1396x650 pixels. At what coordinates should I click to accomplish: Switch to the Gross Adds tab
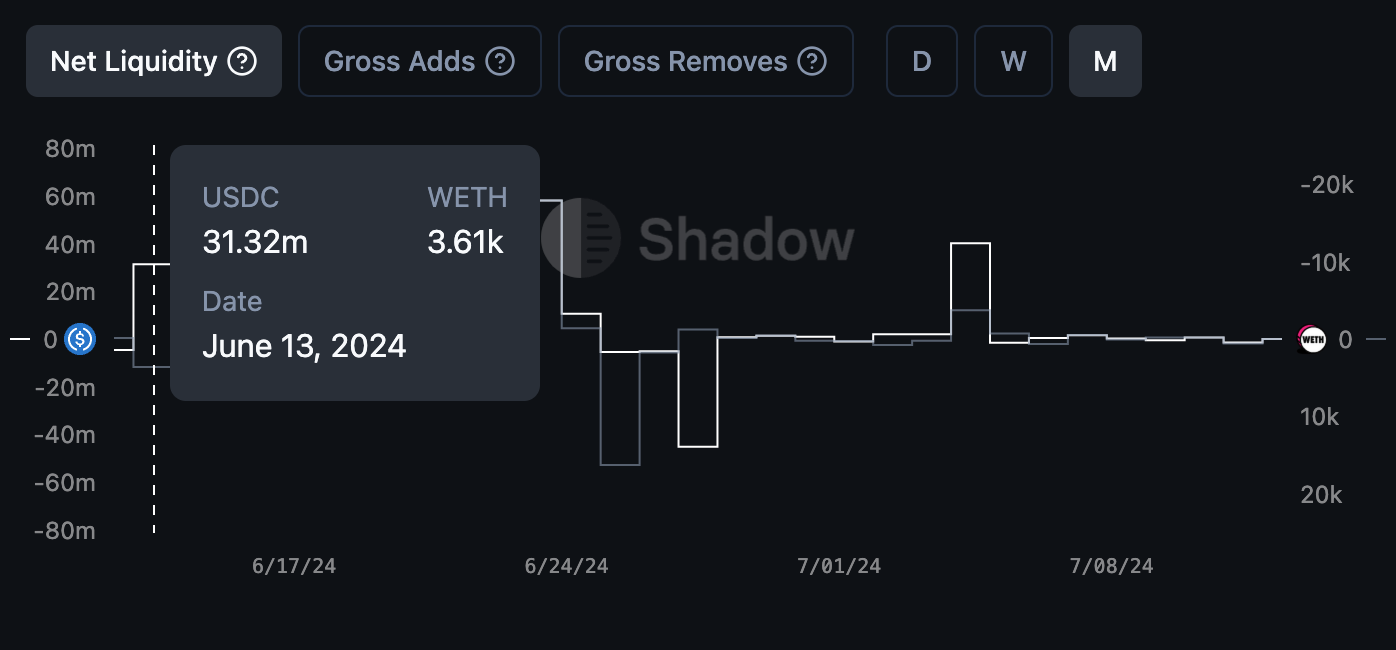coord(420,61)
